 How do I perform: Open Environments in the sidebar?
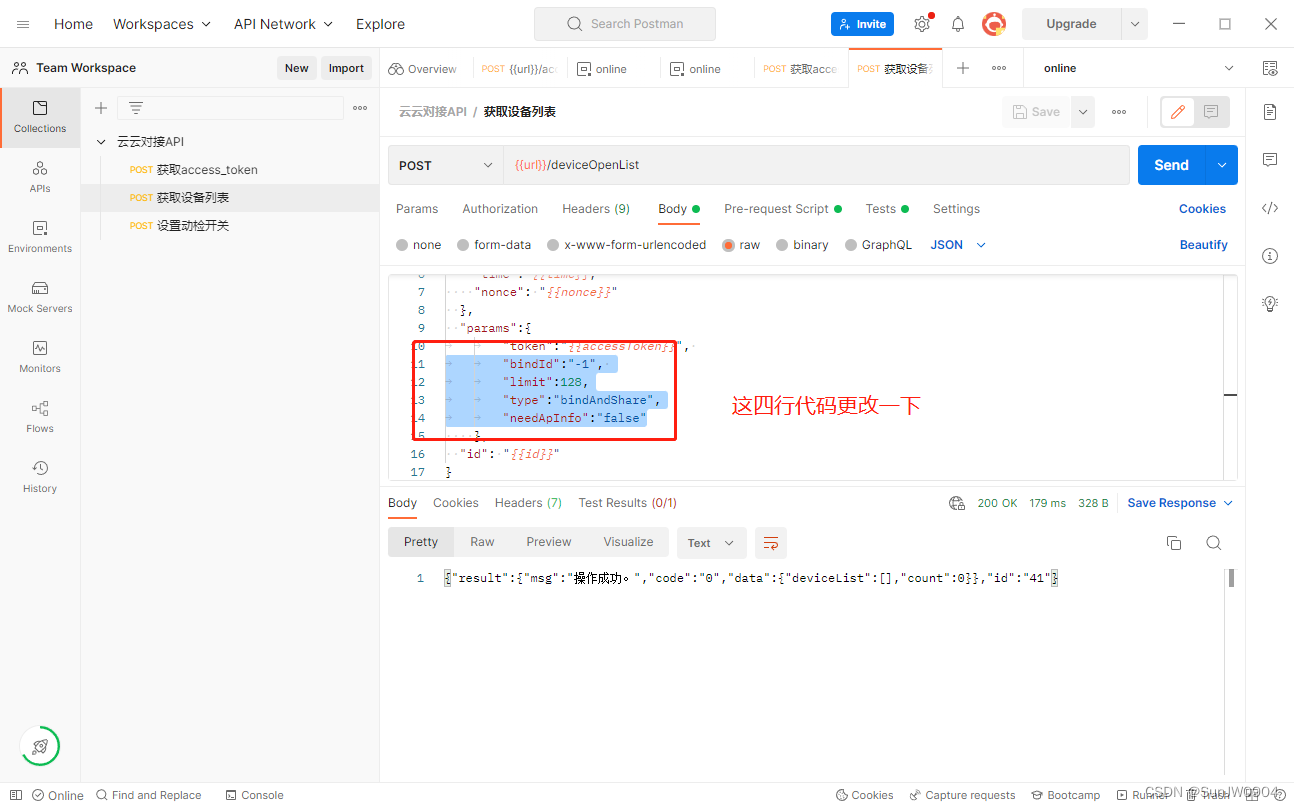coord(40,237)
